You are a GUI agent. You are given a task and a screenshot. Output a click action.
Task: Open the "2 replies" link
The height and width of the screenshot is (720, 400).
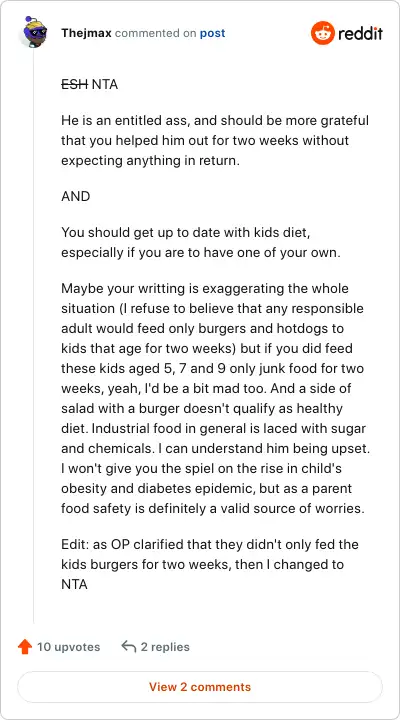tap(165, 647)
